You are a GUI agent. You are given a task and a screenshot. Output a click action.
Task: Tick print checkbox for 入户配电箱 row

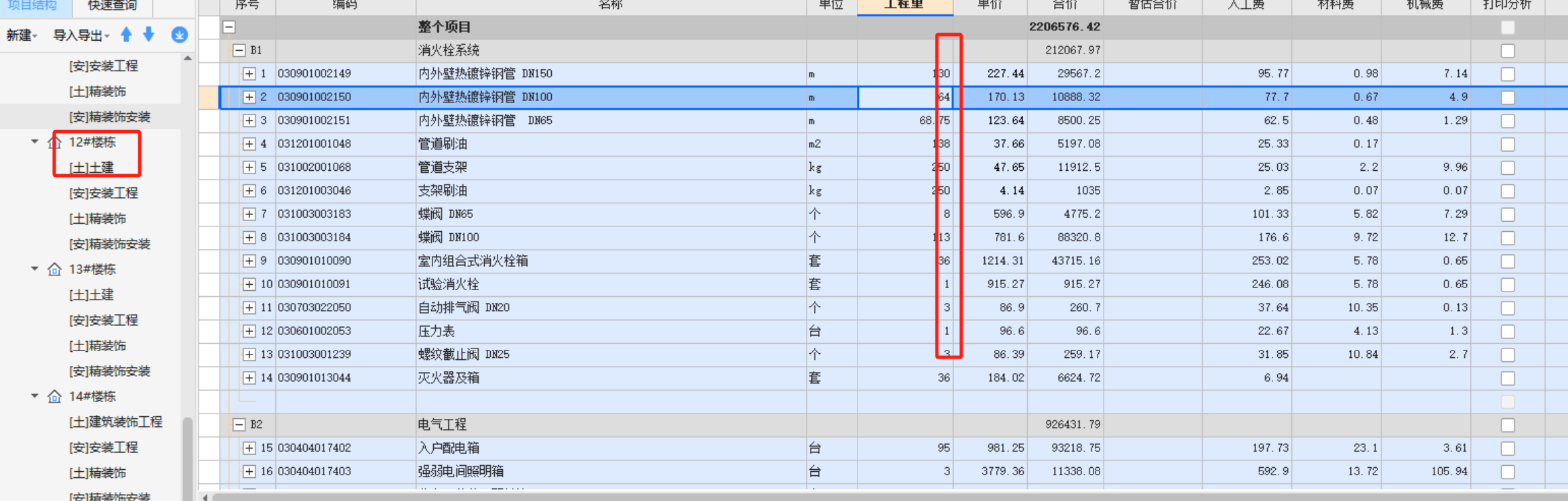tap(1508, 448)
